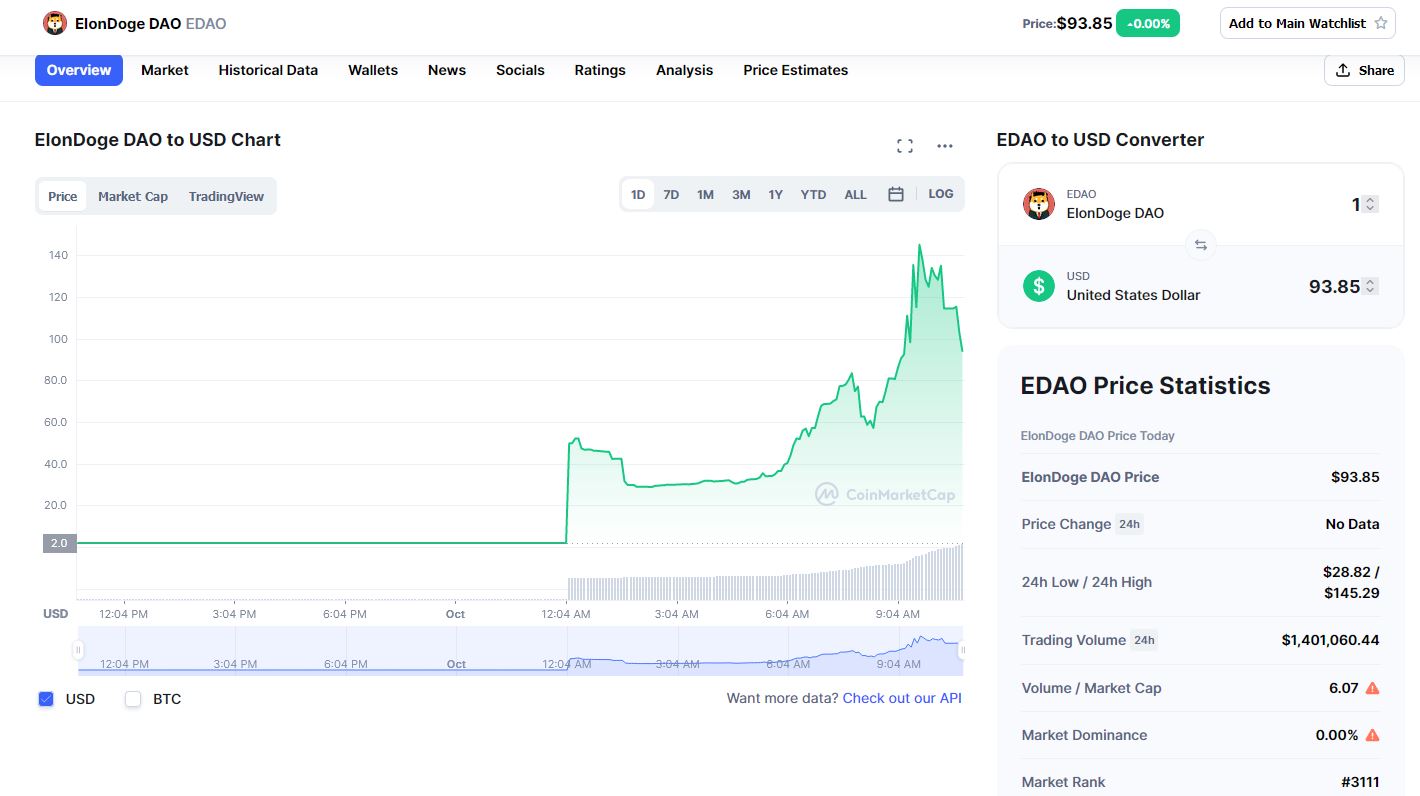Image resolution: width=1420 pixels, height=796 pixels.
Task: Click the Volume / Market Cap warning icon
Action: point(1372,688)
